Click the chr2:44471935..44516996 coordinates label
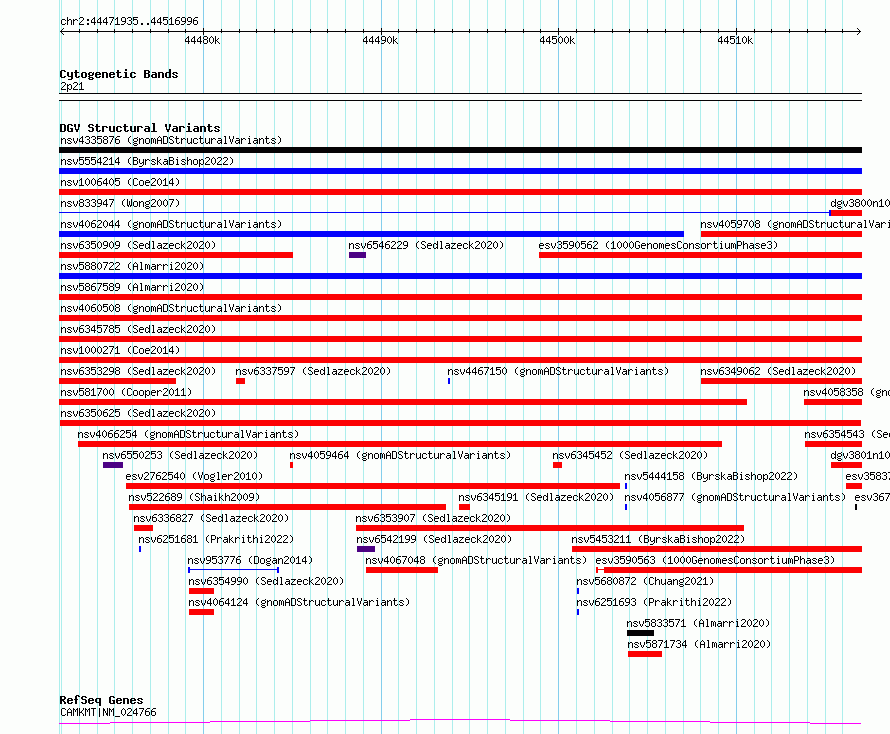The height and width of the screenshot is (734, 890). (x=129, y=22)
